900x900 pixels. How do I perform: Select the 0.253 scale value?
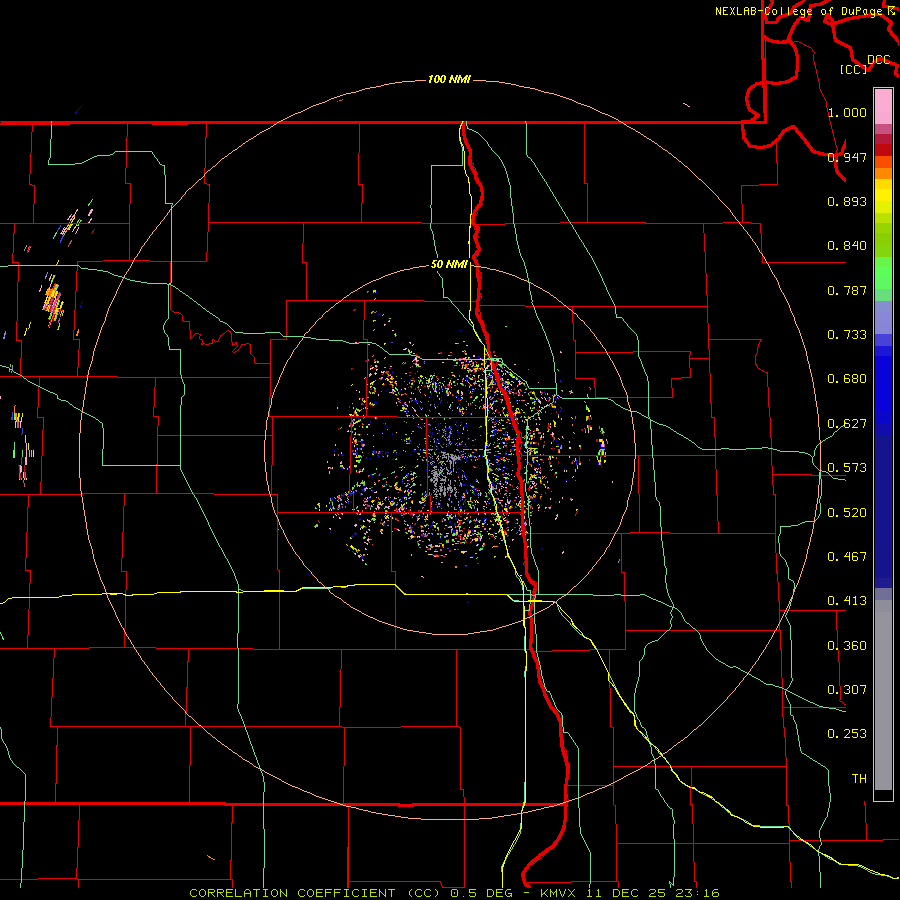tap(847, 734)
